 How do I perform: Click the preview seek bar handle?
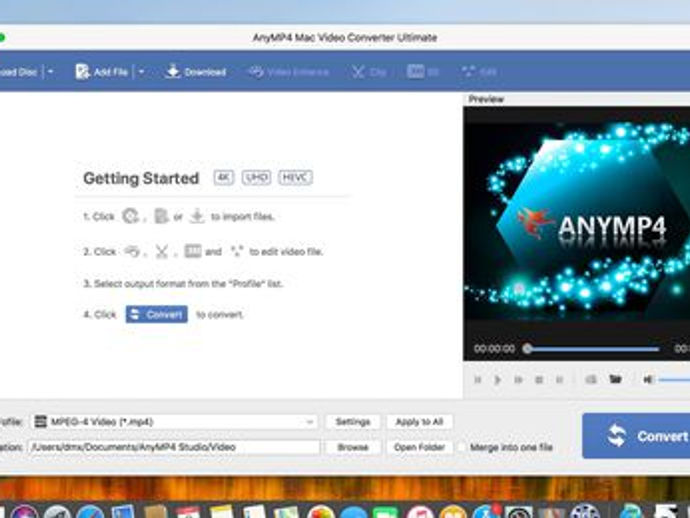pos(527,349)
